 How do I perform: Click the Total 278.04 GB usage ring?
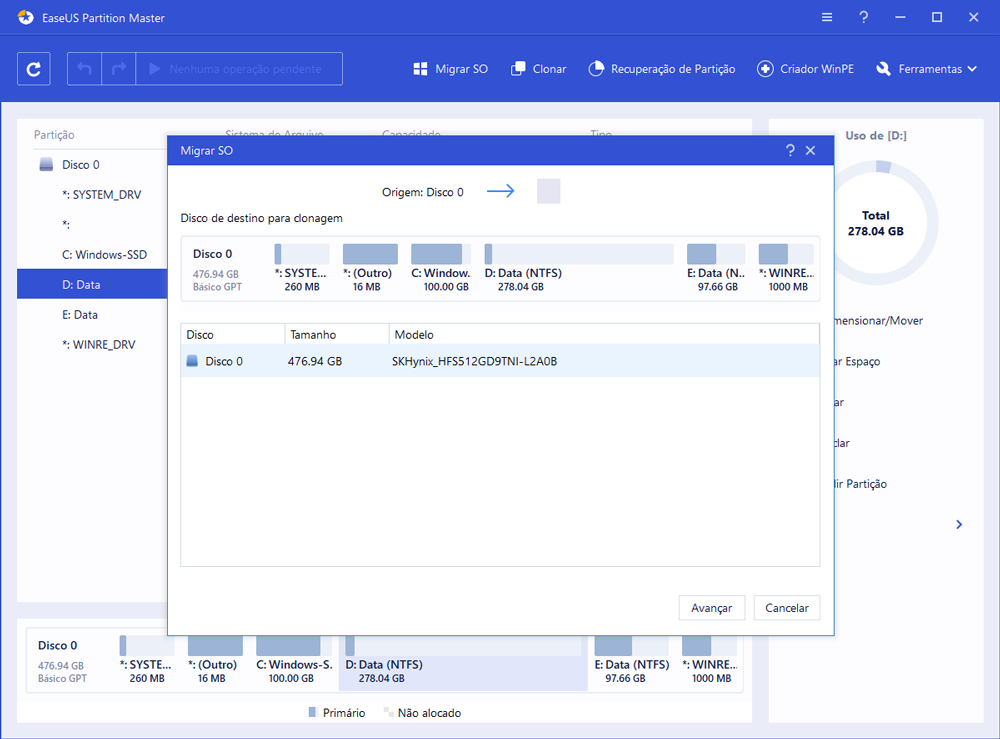(877, 223)
